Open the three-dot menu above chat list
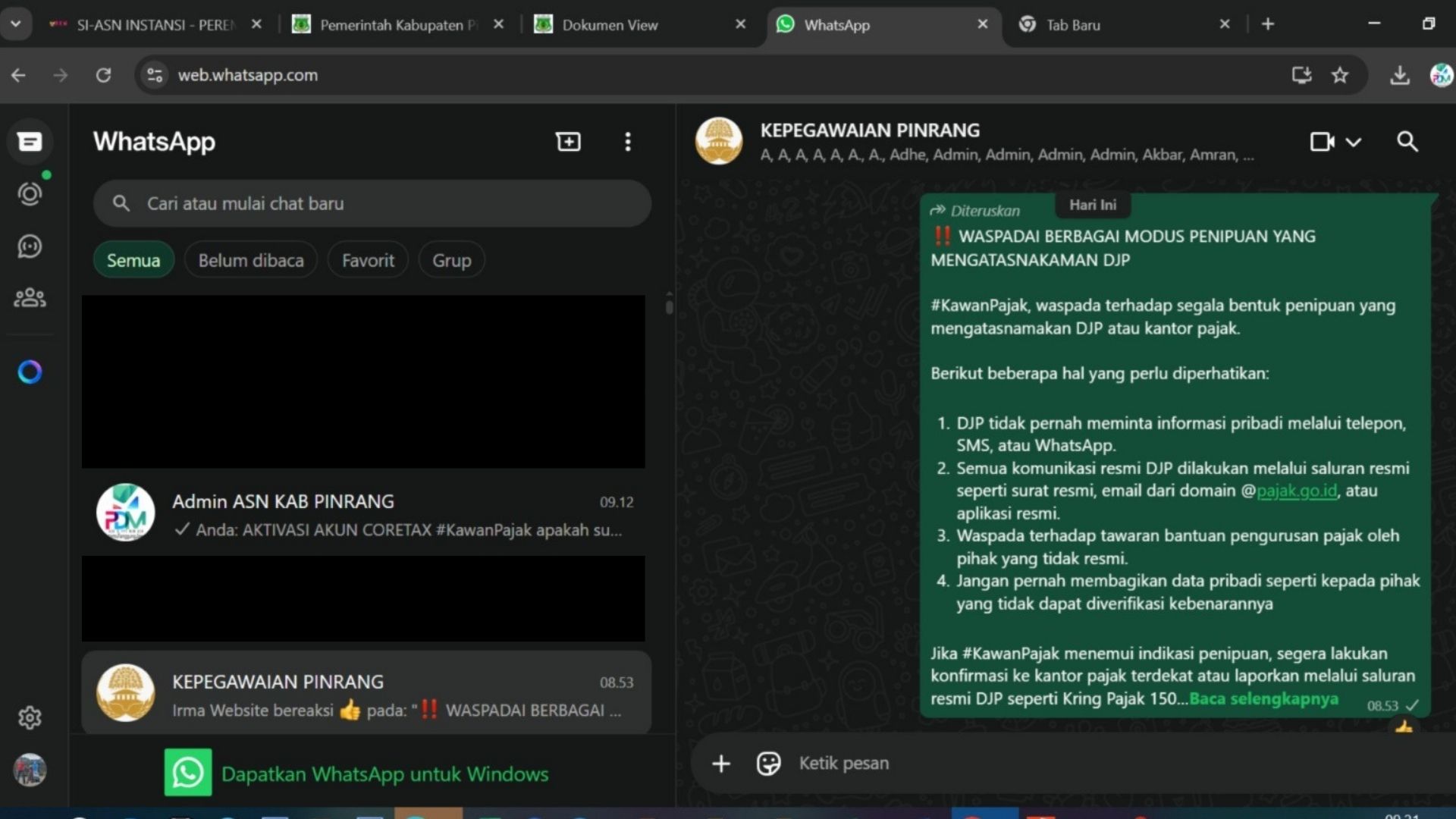The image size is (1456, 819). pos(627,142)
